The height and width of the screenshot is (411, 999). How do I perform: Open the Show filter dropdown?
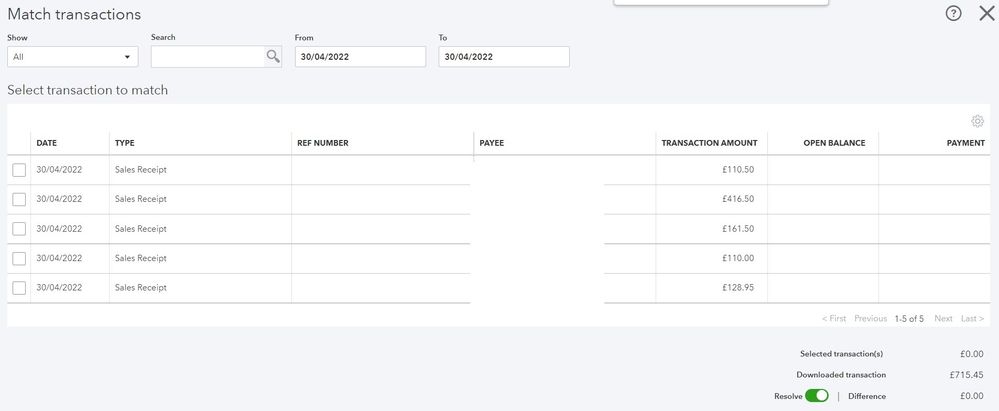[x=73, y=57]
